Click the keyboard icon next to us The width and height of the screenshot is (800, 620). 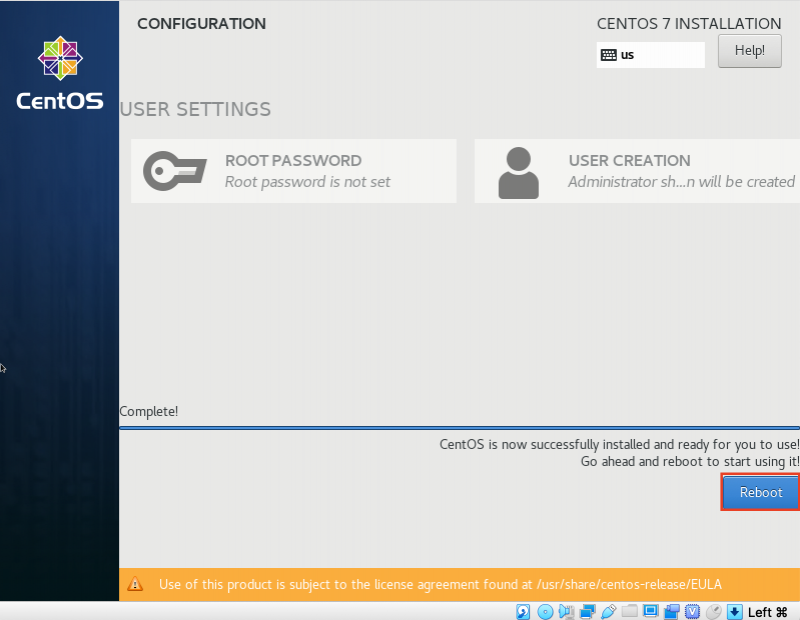pos(609,55)
